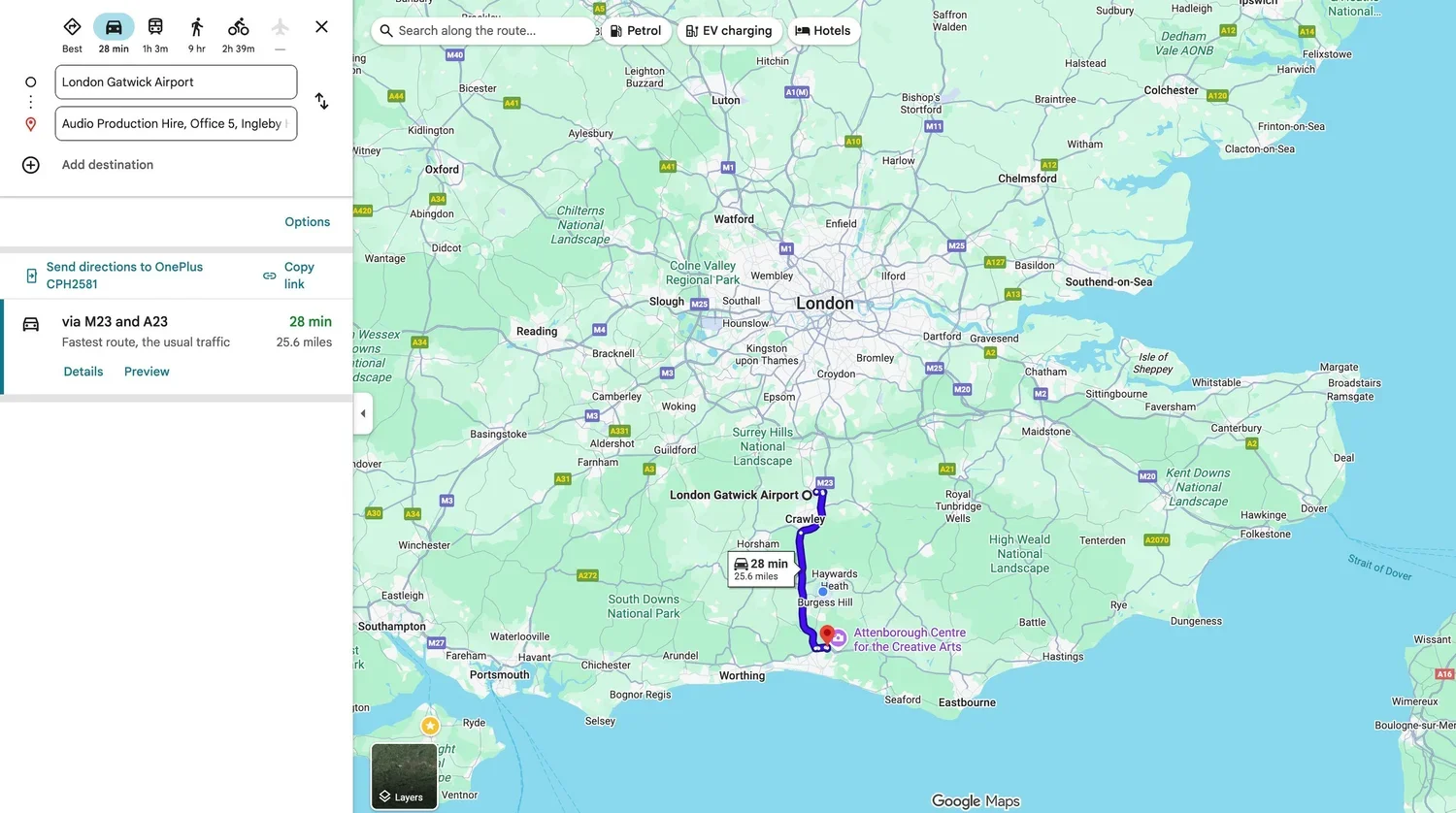
Task: Edit the London Gatwick Airport start field
Action: click(176, 82)
